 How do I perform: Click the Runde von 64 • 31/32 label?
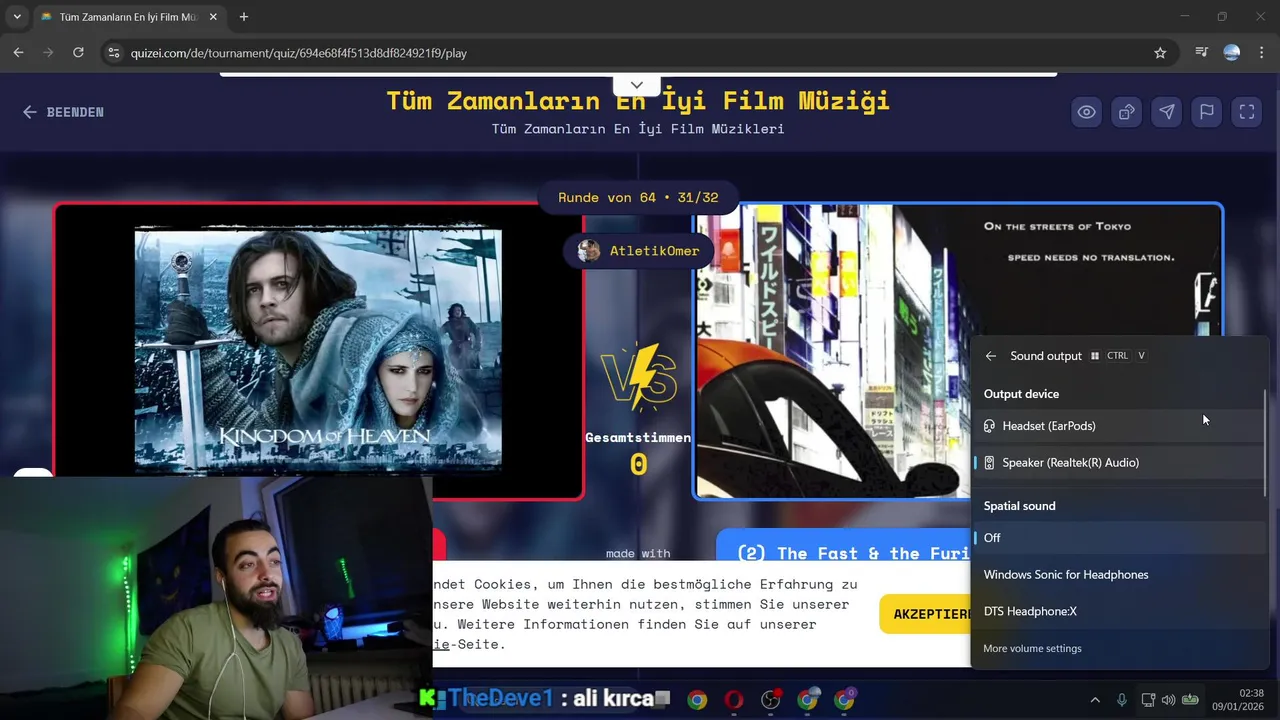[638, 197]
